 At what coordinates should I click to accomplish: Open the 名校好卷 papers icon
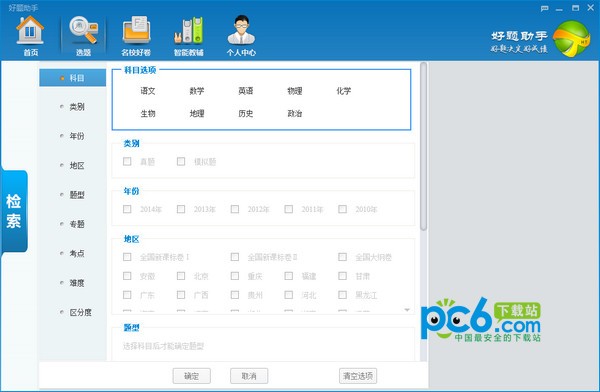pos(136,31)
